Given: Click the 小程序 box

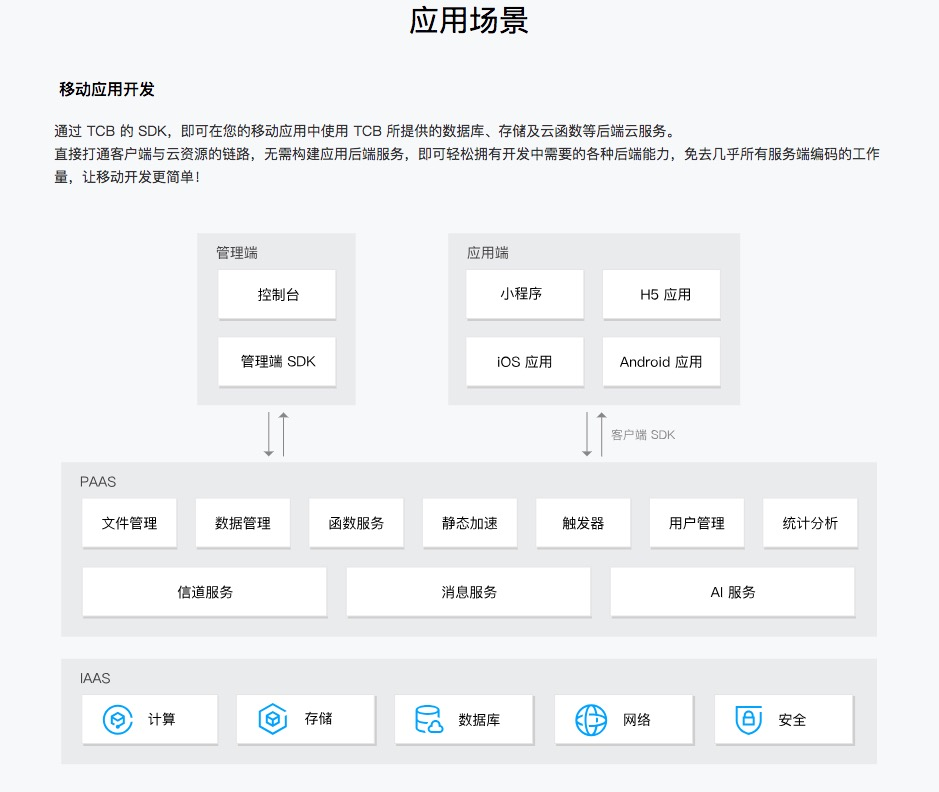Looking at the screenshot, I should (x=525, y=295).
